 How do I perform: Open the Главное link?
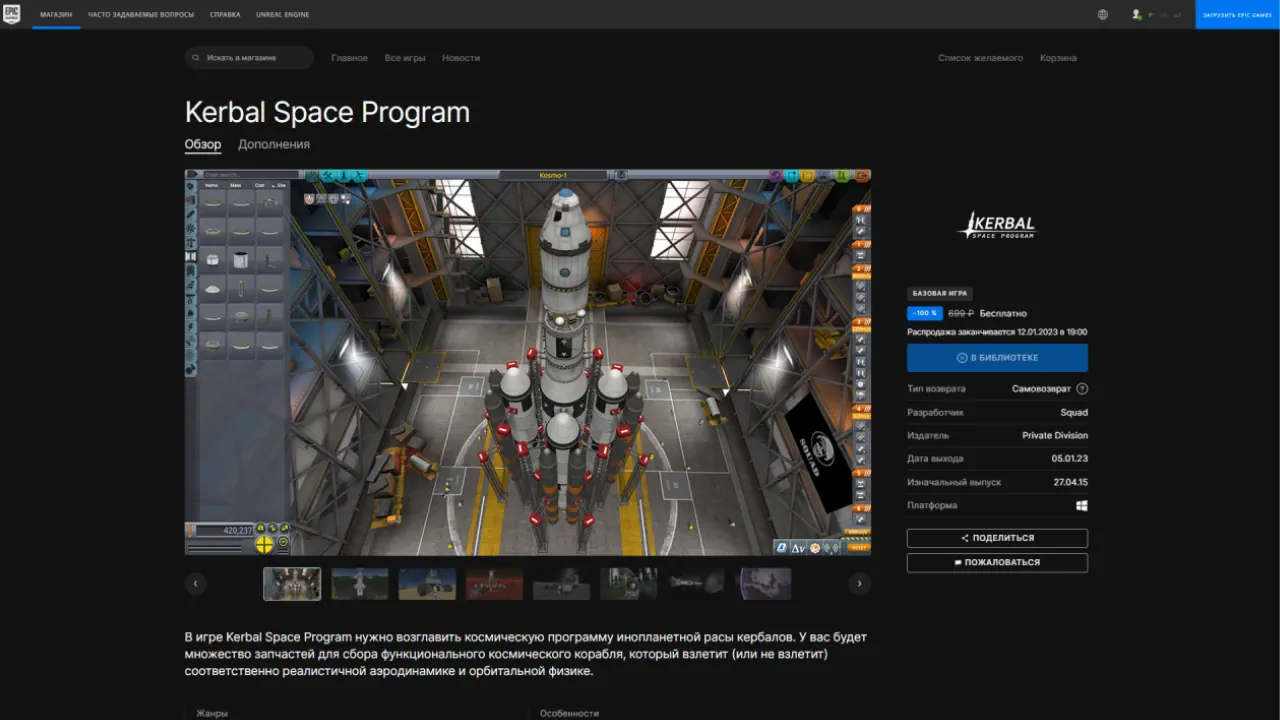349,58
